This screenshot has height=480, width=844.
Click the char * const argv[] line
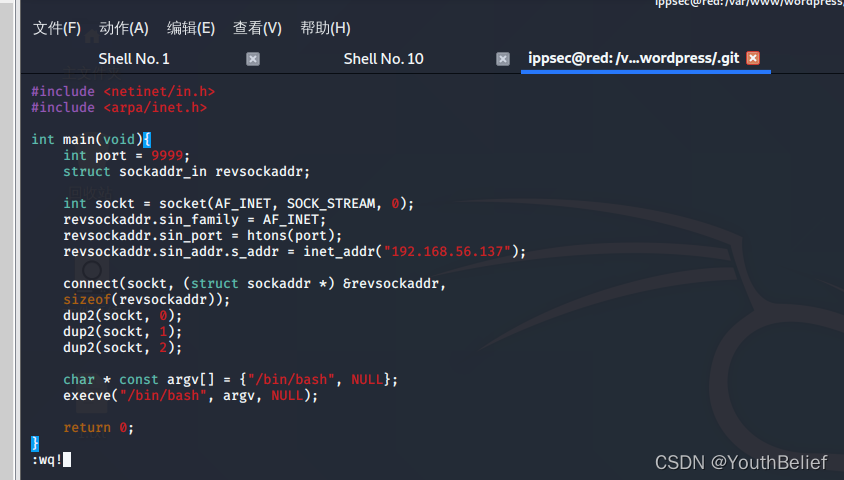[230, 379]
